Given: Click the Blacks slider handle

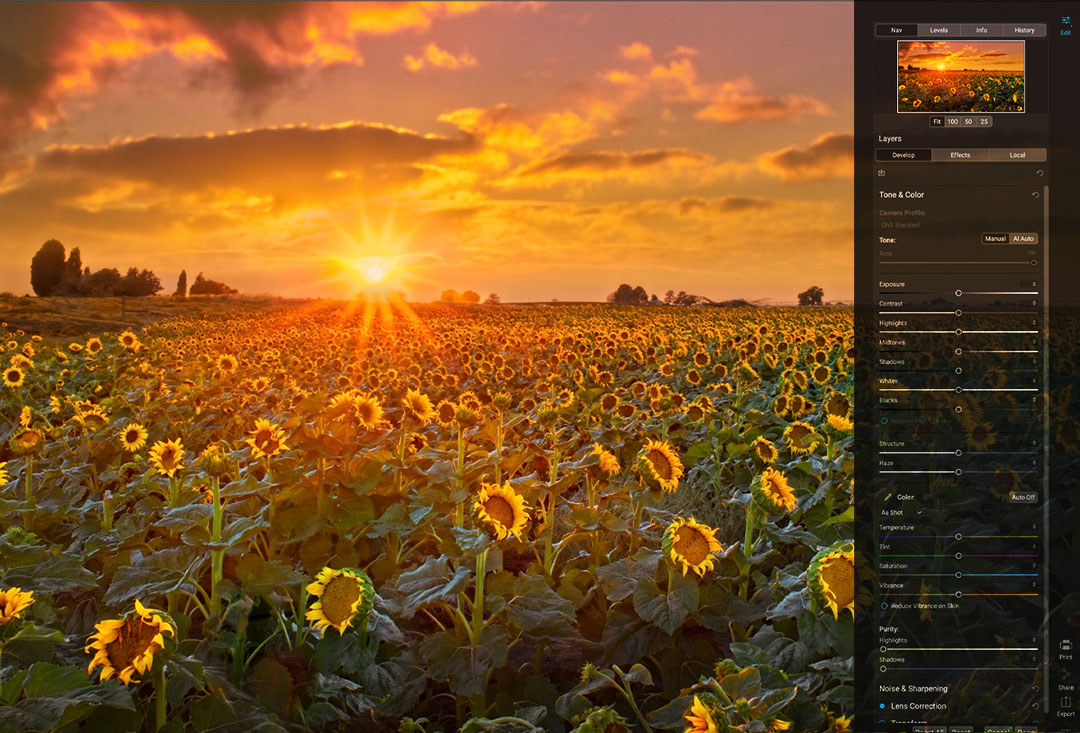Looking at the screenshot, I should (x=958, y=409).
